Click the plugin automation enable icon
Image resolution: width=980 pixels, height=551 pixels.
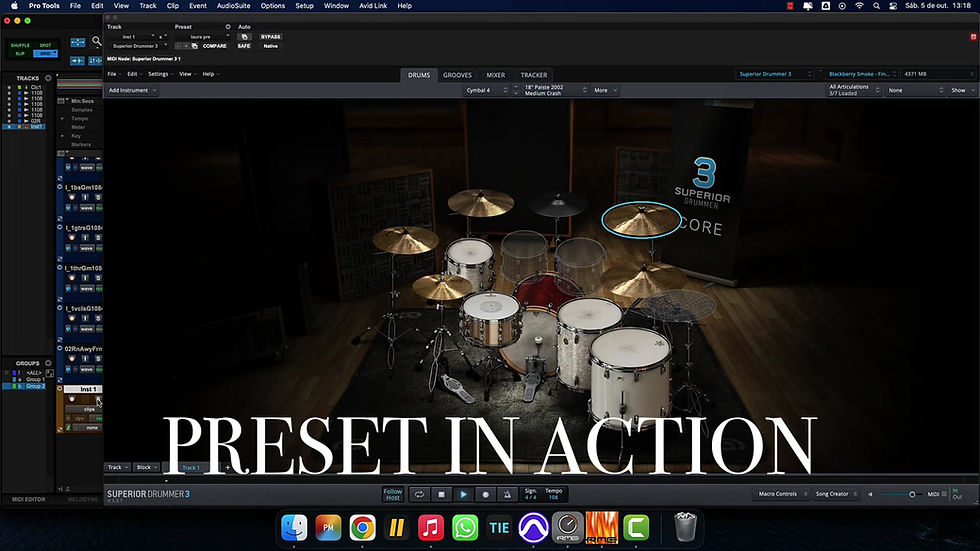244,37
